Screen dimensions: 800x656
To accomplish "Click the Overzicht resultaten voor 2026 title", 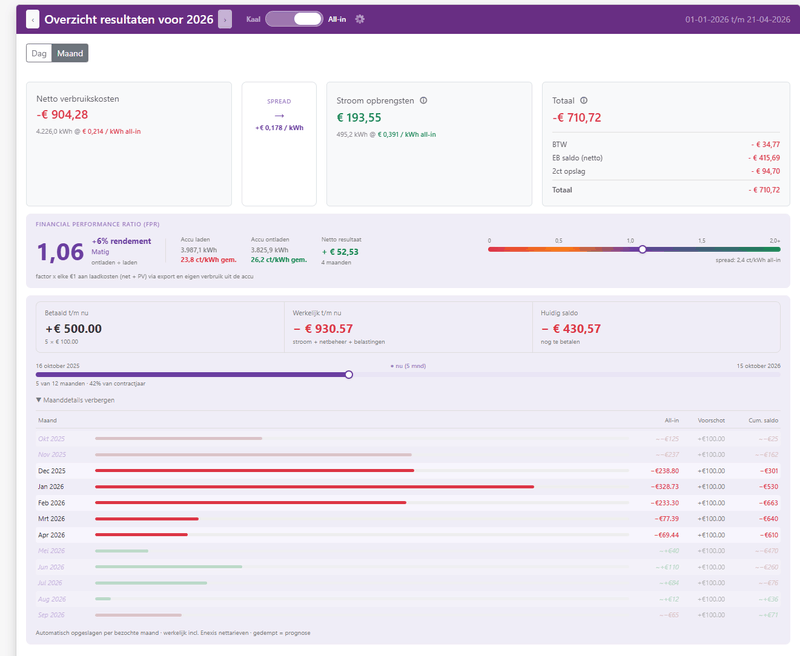I will point(129,19).
